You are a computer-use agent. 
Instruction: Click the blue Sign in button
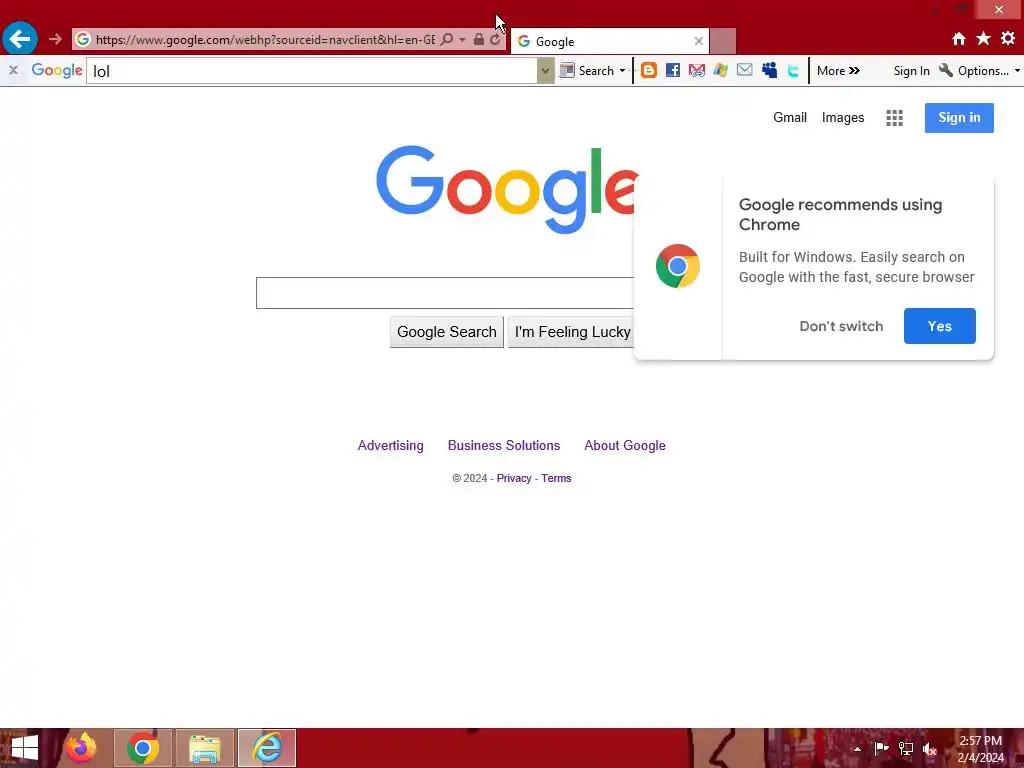coord(959,118)
